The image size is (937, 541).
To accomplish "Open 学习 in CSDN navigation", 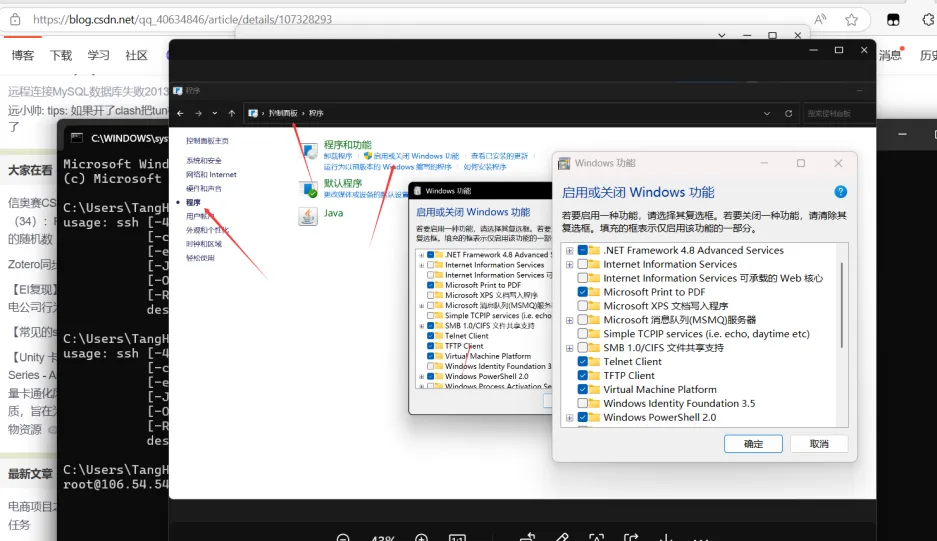I will click(98, 56).
